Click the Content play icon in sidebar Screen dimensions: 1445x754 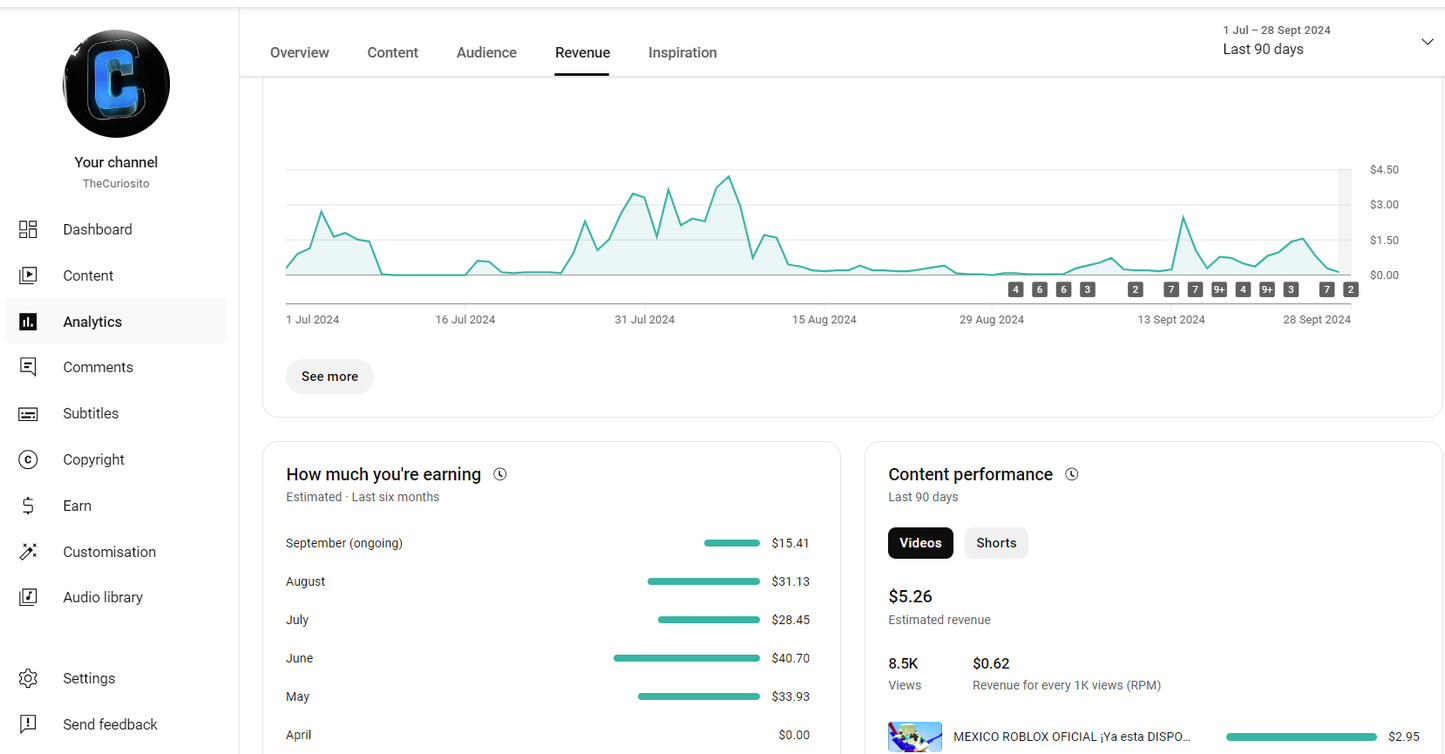click(x=28, y=276)
